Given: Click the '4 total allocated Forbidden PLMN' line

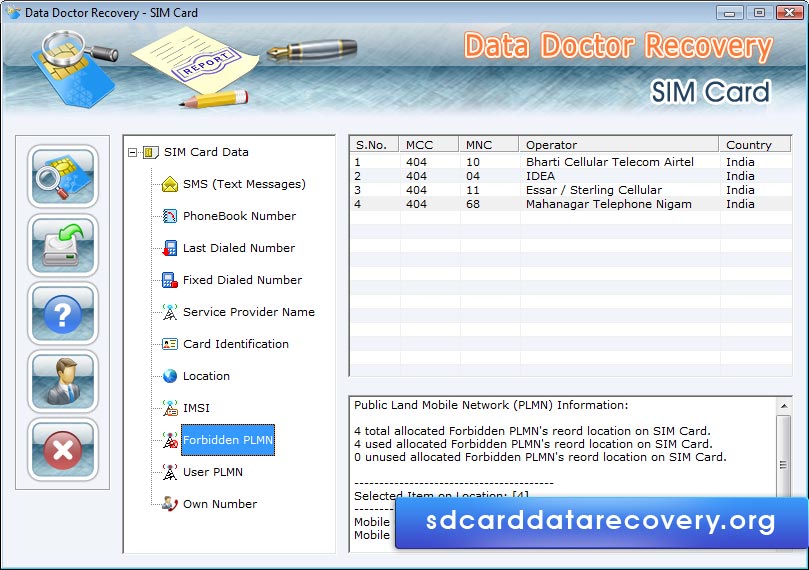Looking at the screenshot, I should coord(532,431).
